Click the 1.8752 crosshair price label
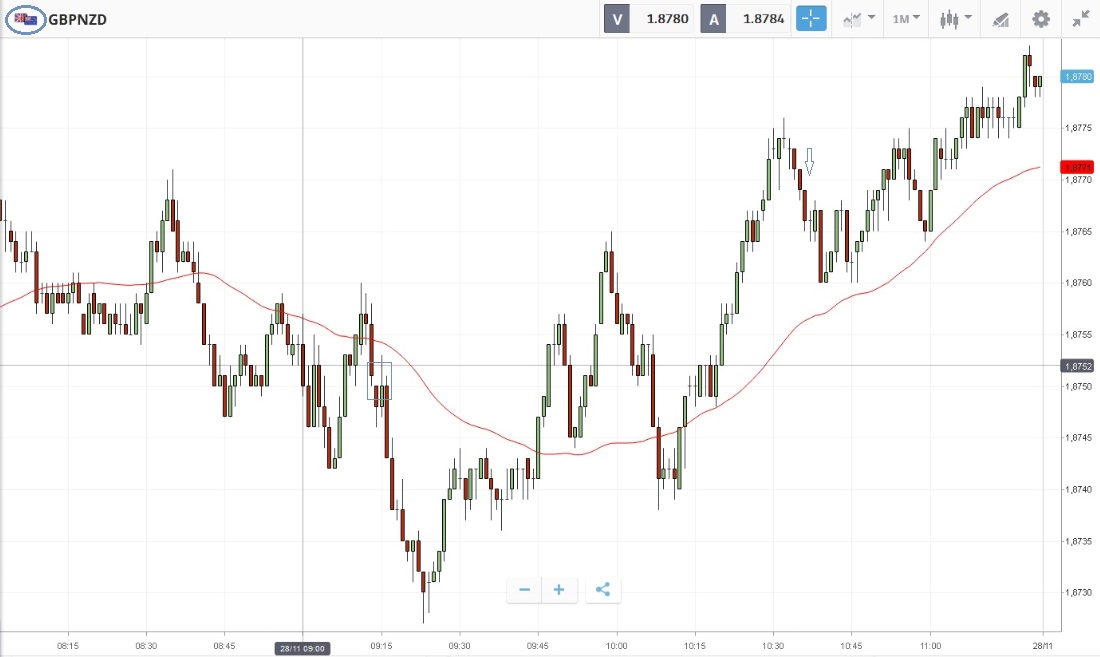 coord(1078,366)
